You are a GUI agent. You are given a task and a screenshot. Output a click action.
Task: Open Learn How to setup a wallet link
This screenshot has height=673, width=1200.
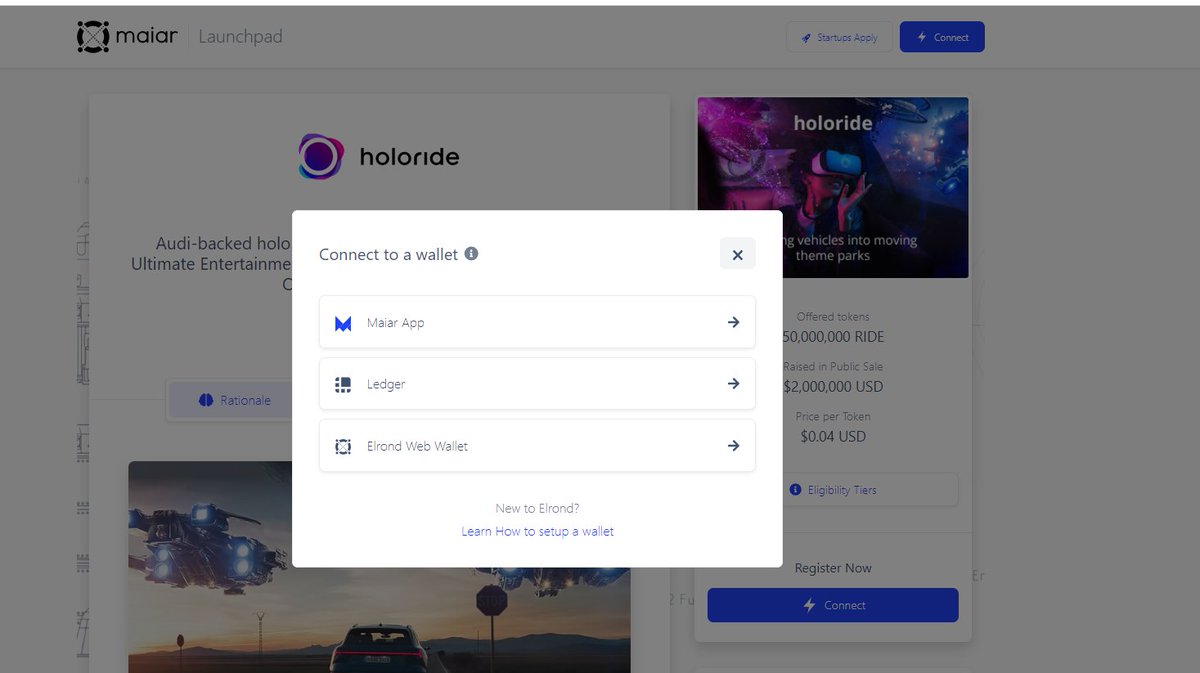537,531
